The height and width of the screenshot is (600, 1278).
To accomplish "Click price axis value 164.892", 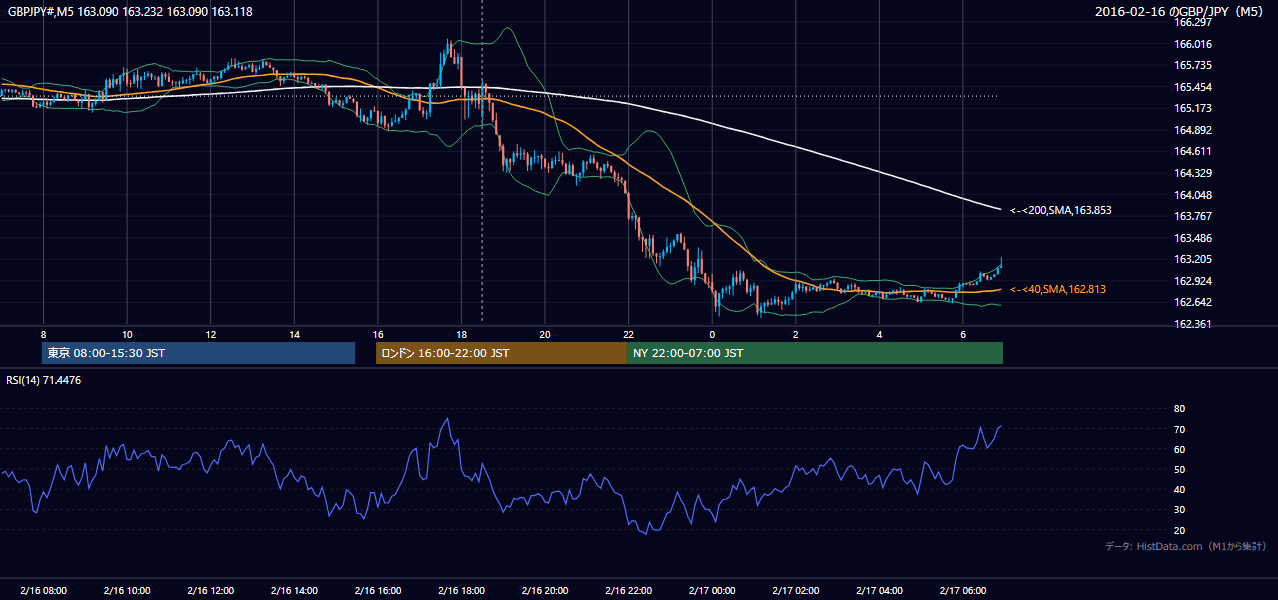I will 1193,130.
